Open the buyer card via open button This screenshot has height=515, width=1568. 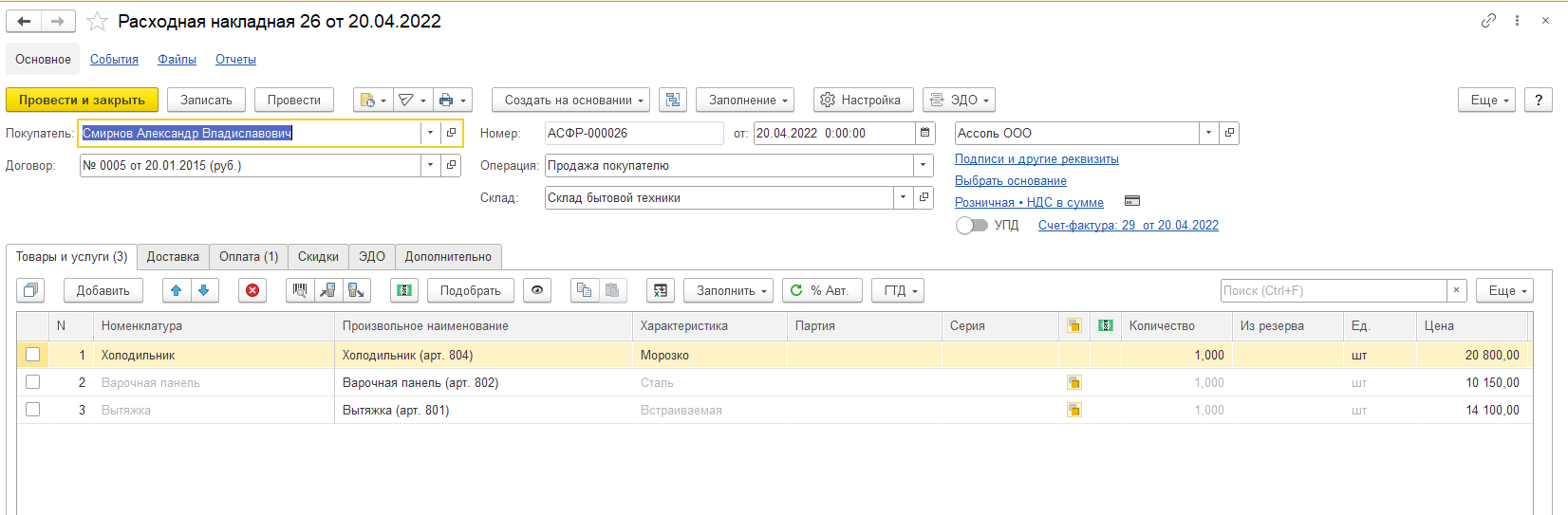tap(452, 133)
